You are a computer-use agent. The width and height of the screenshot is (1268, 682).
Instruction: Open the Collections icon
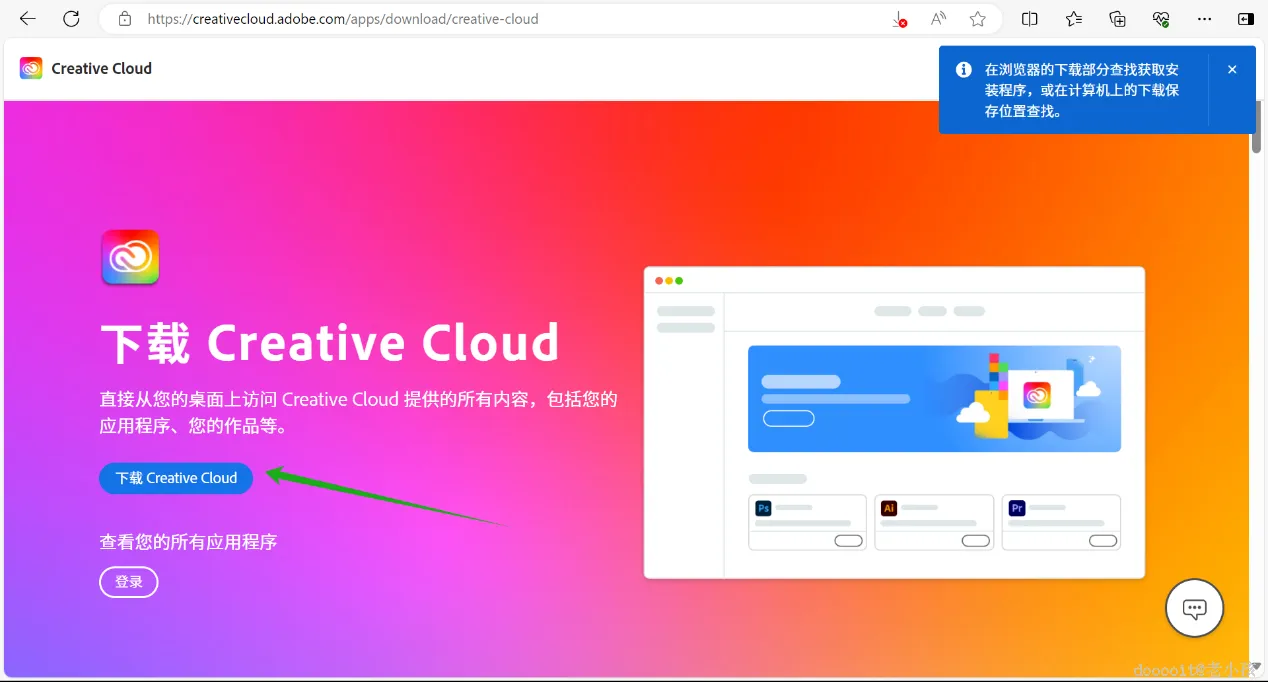point(1118,19)
